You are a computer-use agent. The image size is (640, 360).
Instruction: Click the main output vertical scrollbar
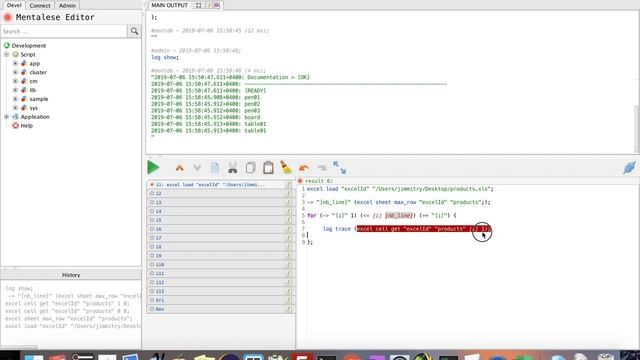point(637,129)
